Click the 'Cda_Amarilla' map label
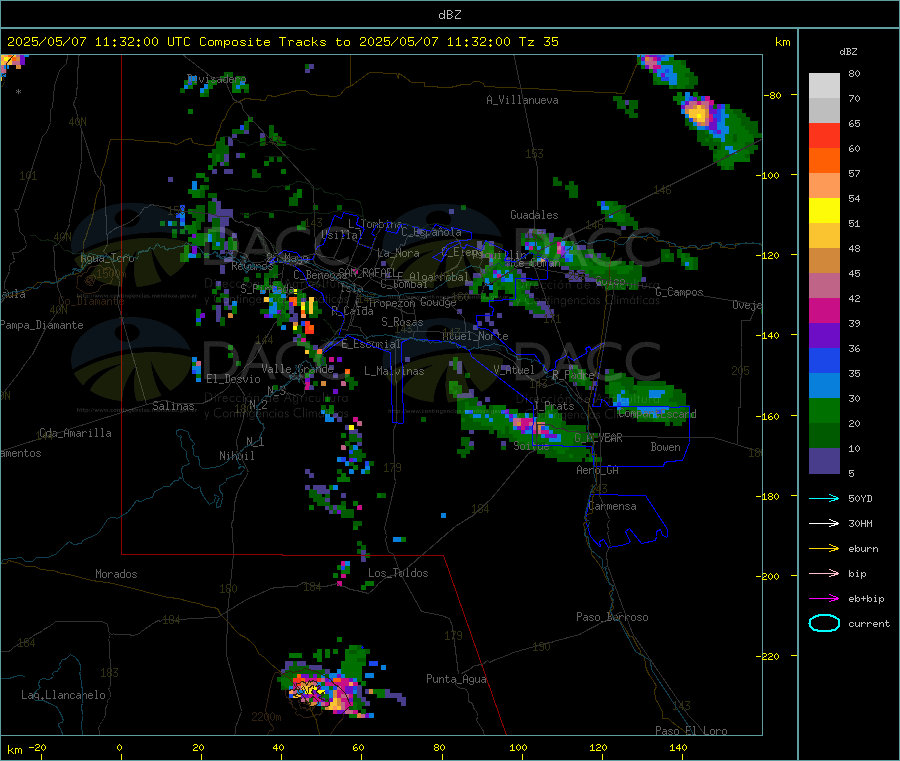Image resolution: width=900 pixels, height=761 pixels. [75, 433]
